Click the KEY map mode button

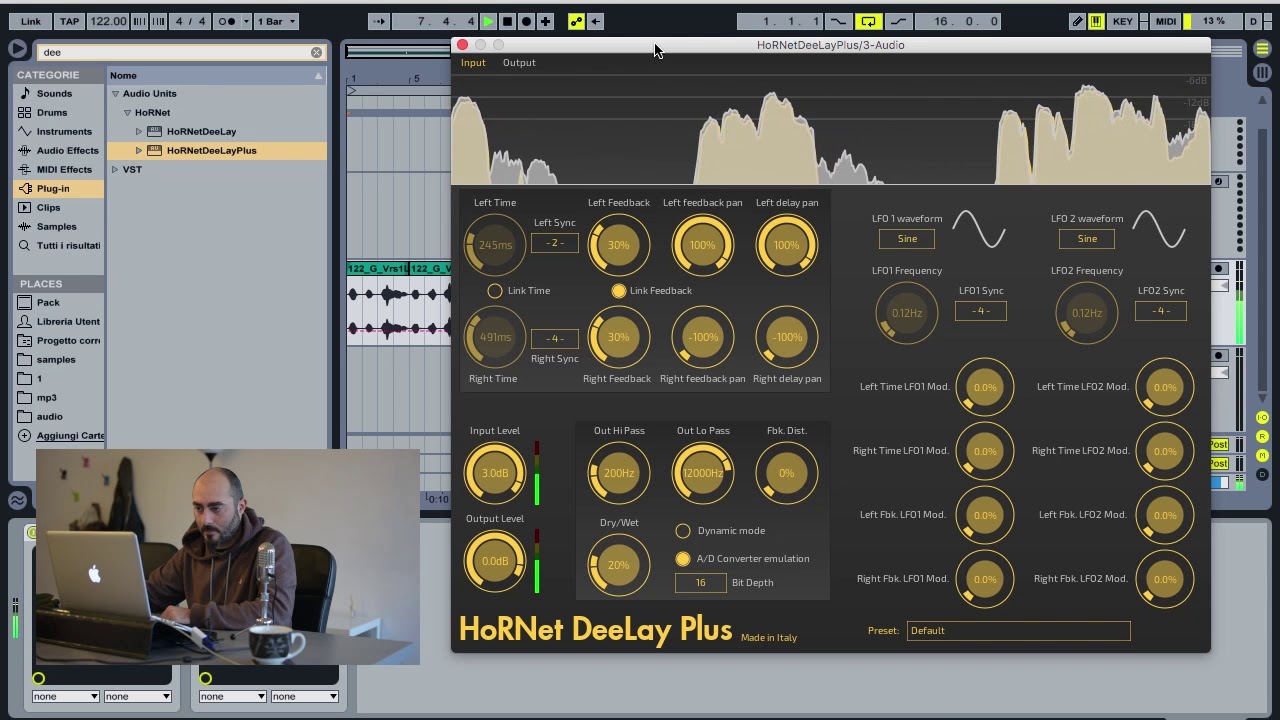click(x=1123, y=21)
